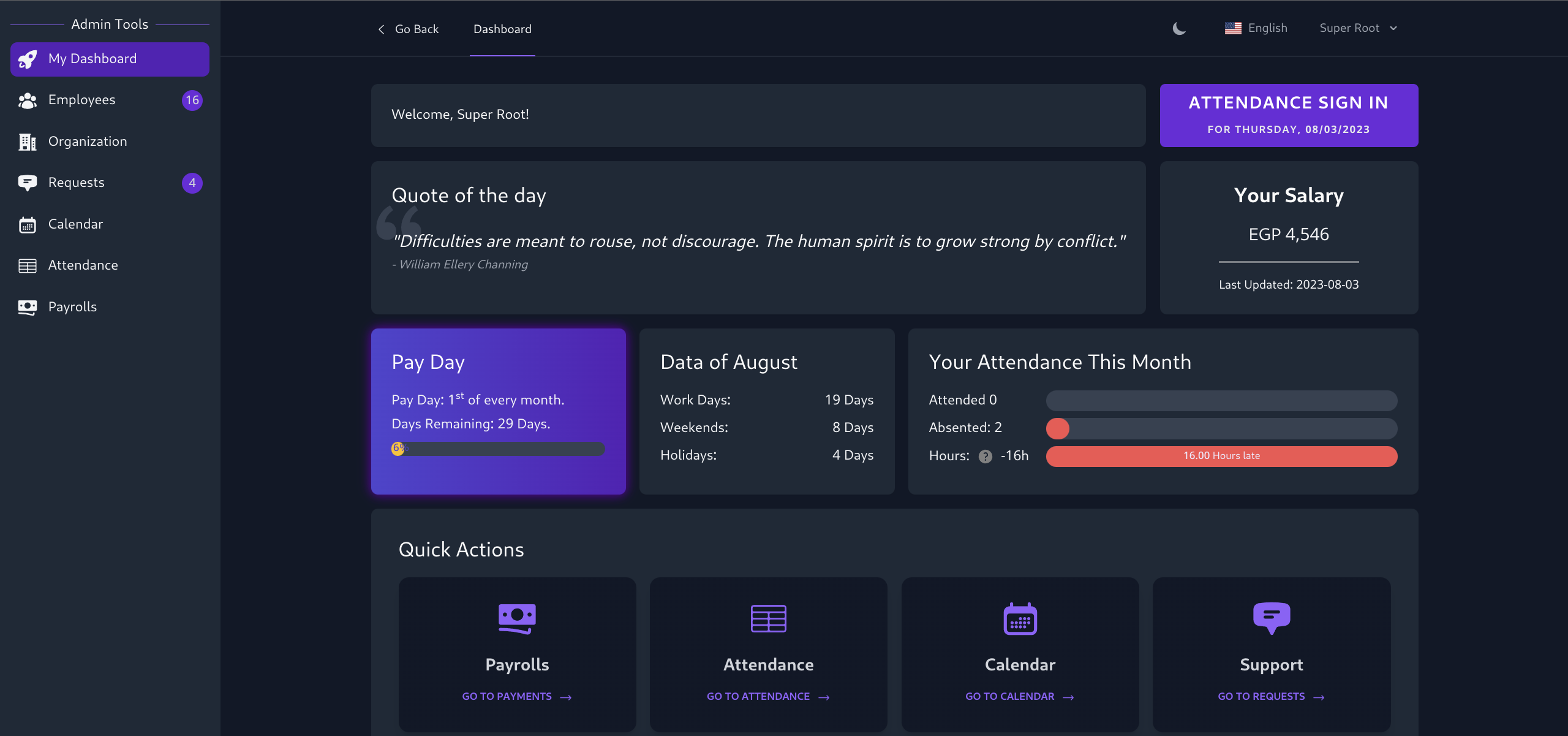Open Payrolls via the sidebar money icon
The width and height of the screenshot is (1568, 736).
pyautogui.click(x=27, y=306)
